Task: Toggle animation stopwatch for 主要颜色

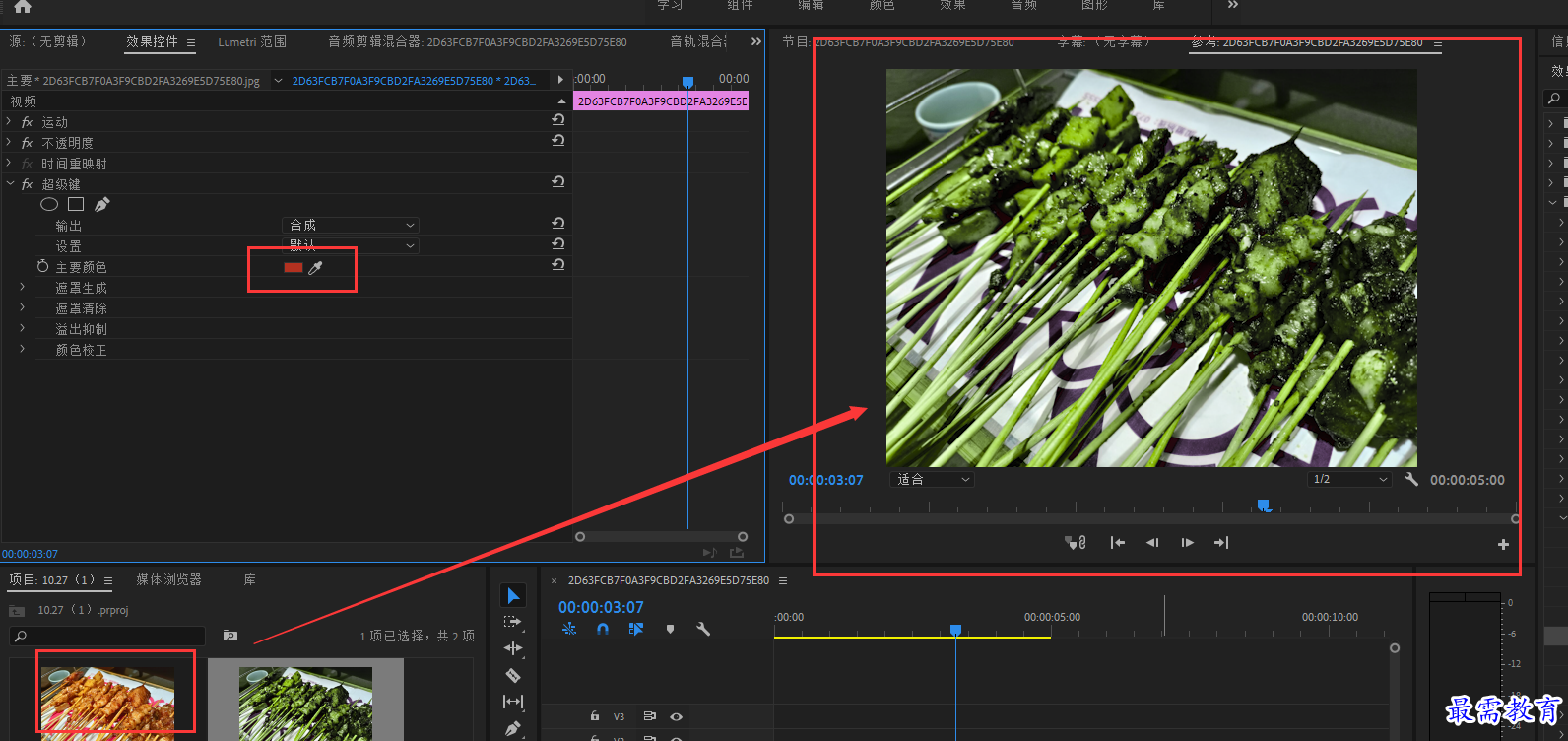Action: click(x=42, y=267)
